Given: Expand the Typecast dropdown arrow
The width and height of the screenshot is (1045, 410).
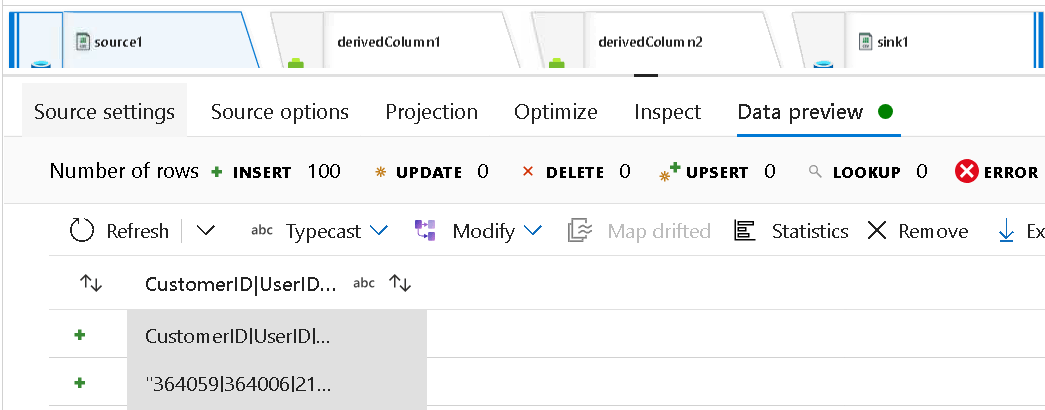Looking at the screenshot, I should pos(379,231).
